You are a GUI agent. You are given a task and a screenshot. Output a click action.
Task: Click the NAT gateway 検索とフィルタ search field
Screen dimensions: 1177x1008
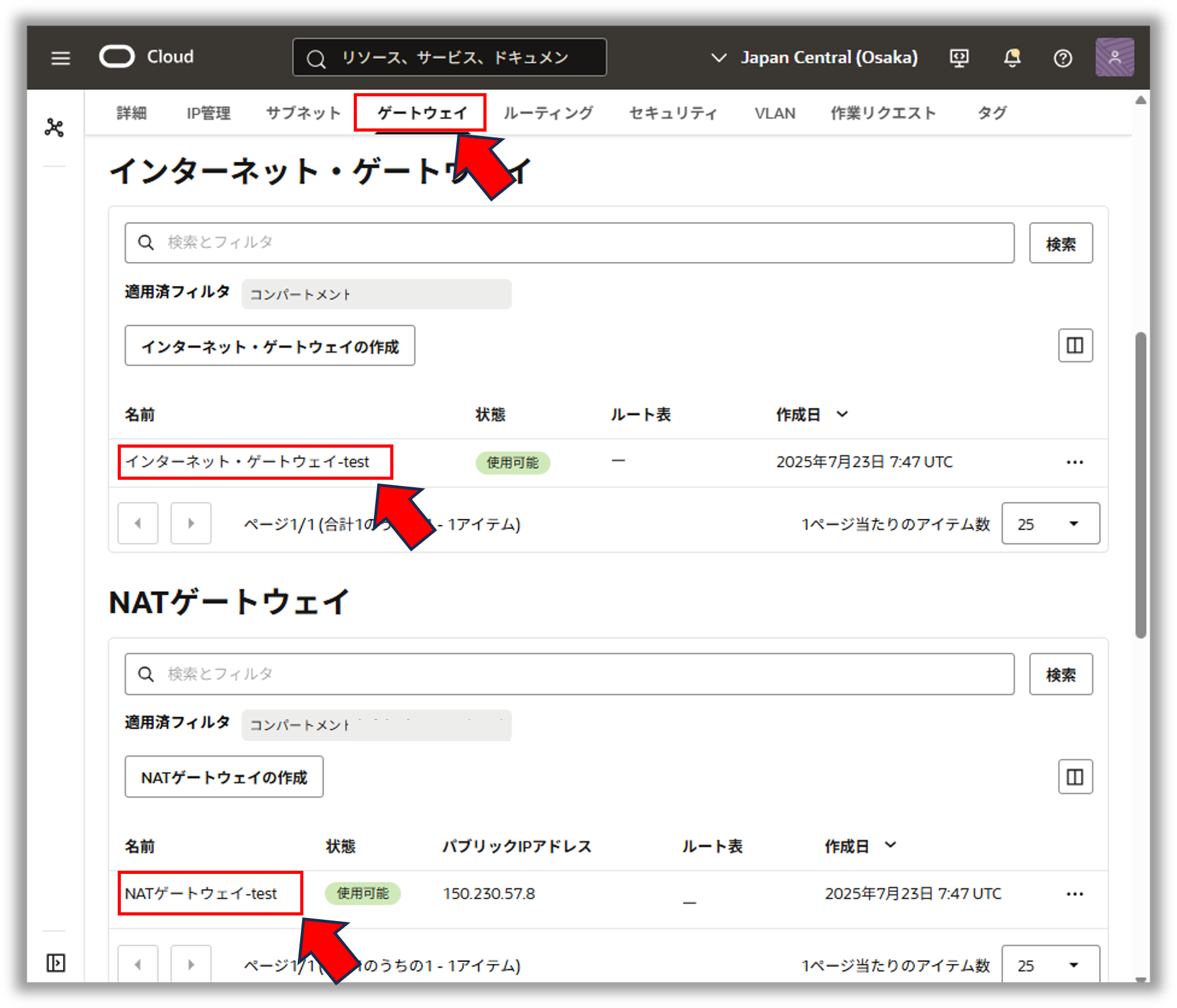pos(569,674)
